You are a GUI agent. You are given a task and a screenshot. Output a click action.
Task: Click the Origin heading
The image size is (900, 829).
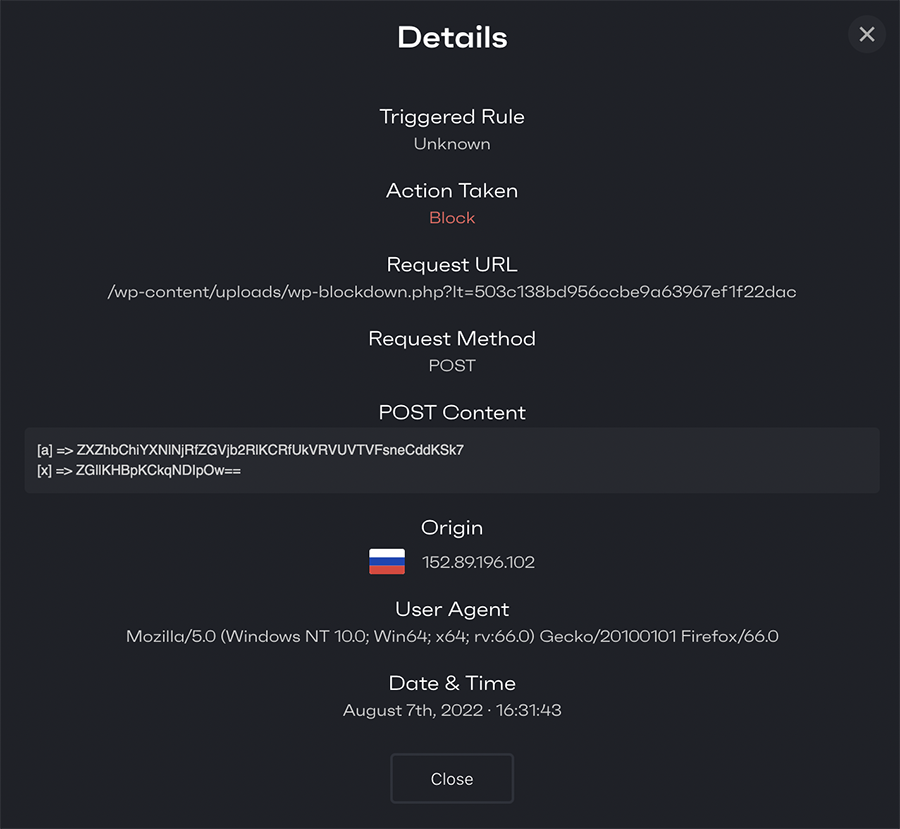coord(452,528)
